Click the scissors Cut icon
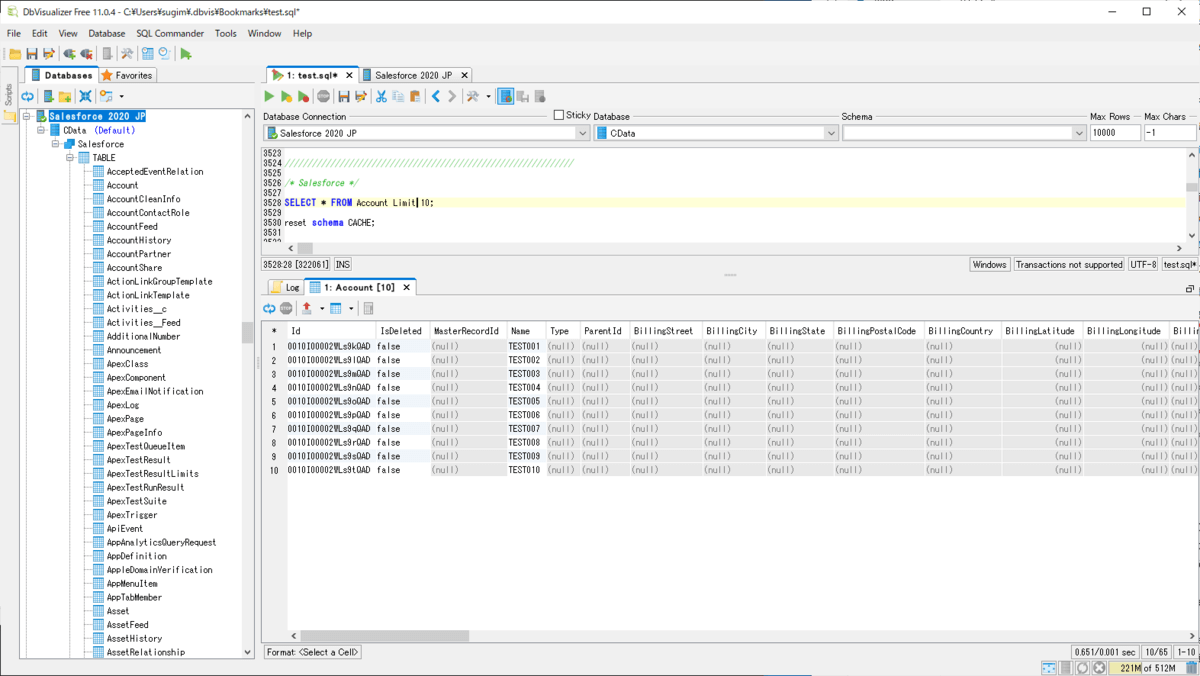The width and height of the screenshot is (1200, 676). pos(381,97)
